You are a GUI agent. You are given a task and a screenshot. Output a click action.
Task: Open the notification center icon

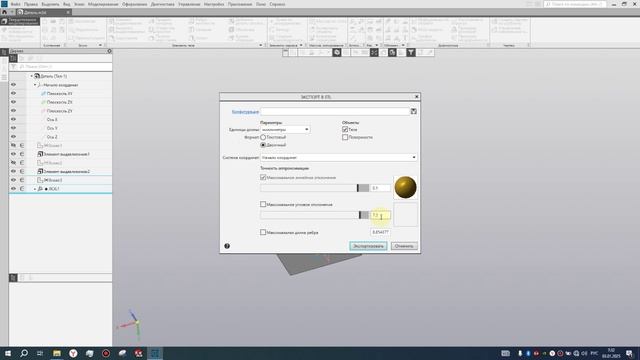click(629, 353)
